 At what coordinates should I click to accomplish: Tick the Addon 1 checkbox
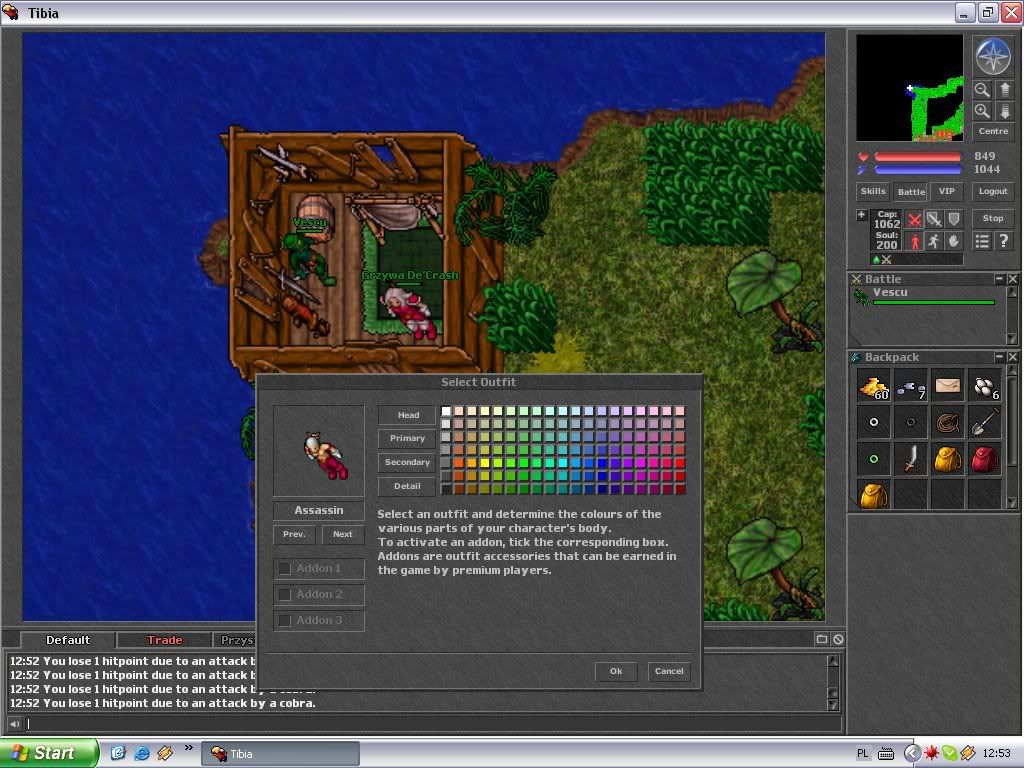coord(285,569)
